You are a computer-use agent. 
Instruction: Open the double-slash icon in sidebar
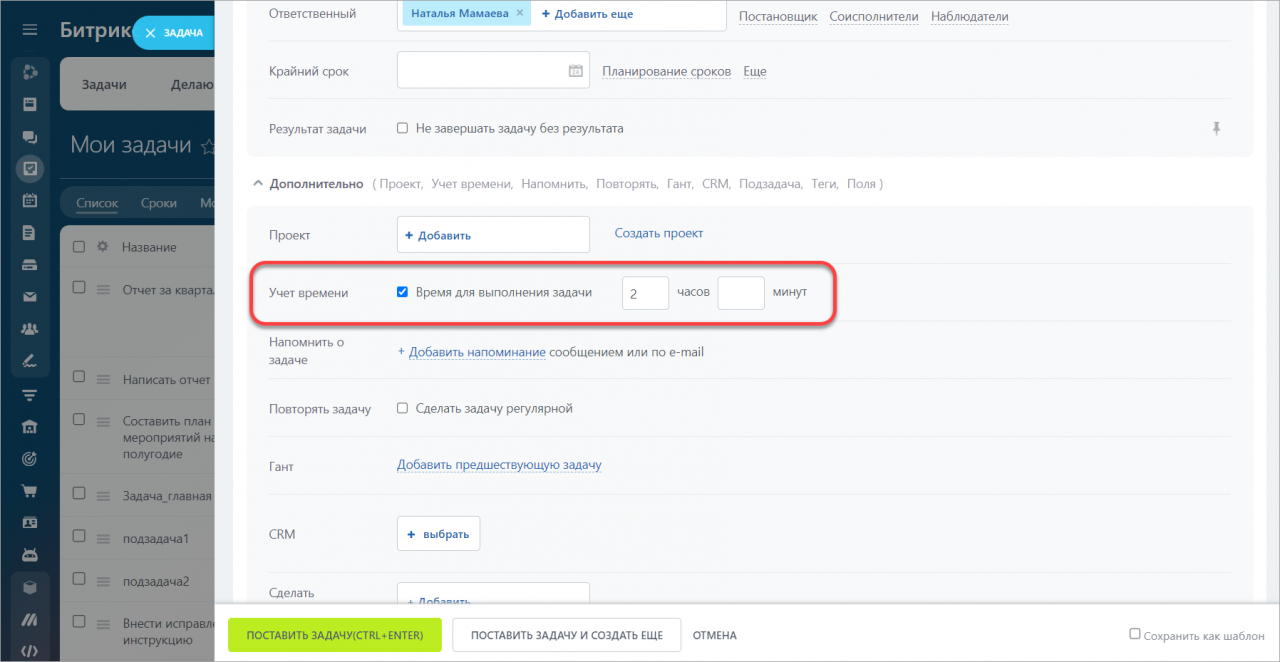point(30,620)
